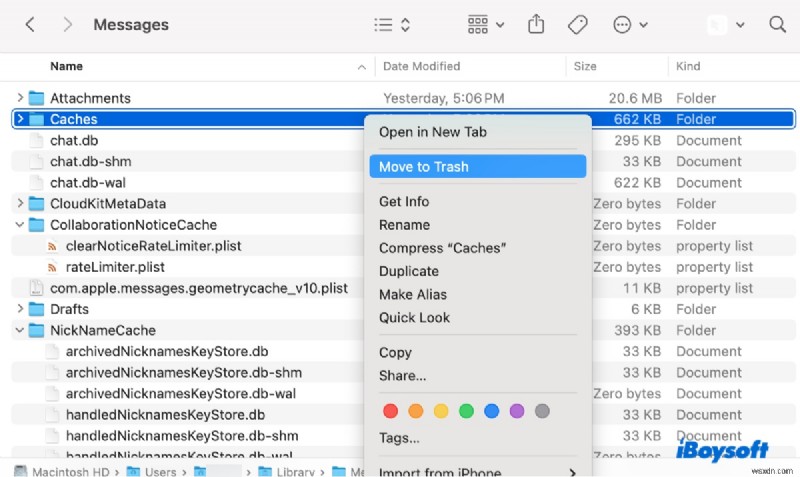Apply the yellow tag color
800x477 pixels.
point(441,411)
